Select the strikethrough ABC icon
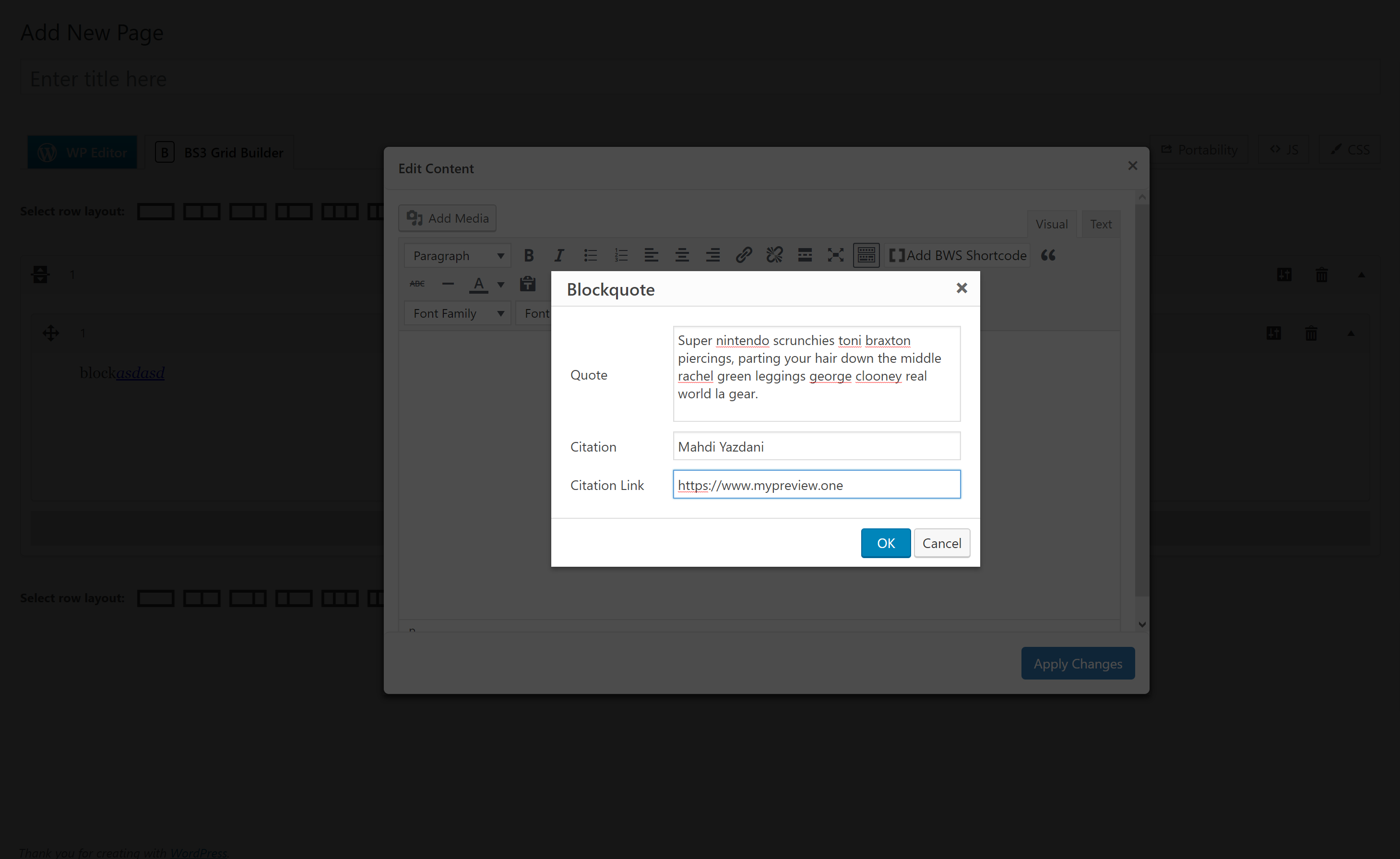 pyautogui.click(x=418, y=284)
